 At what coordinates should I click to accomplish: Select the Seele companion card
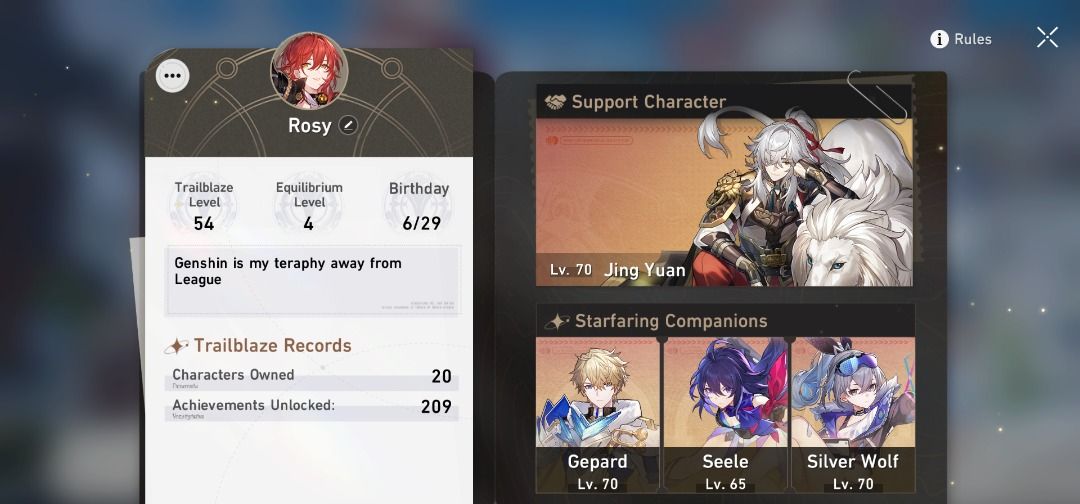725,415
